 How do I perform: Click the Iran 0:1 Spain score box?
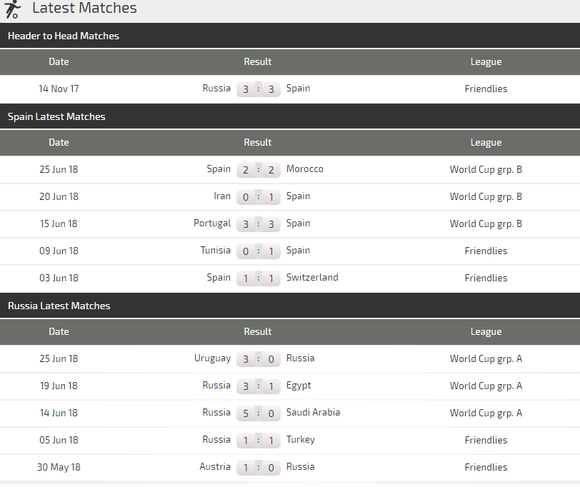pyautogui.click(x=258, y=197)
